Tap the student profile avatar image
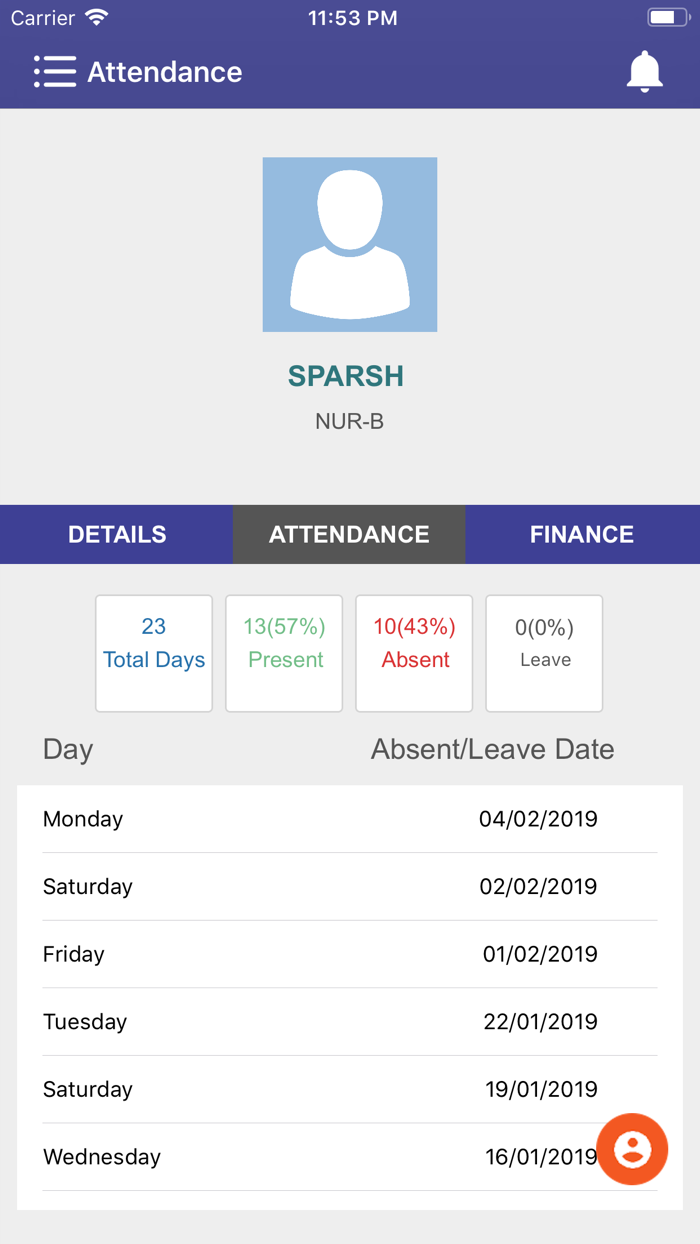The width and height of the screenshot is (700, 1244). [x=350, y=244]
